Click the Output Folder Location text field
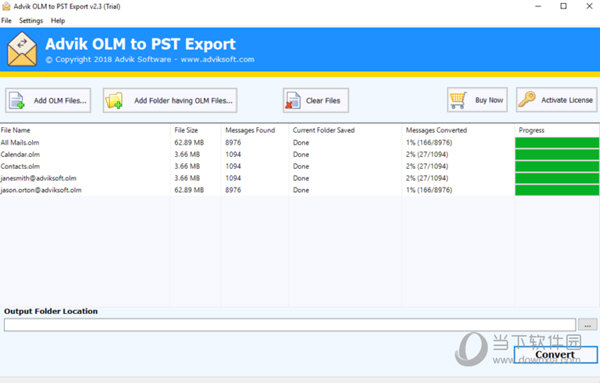The image size is (600, 383). [290, 325]
